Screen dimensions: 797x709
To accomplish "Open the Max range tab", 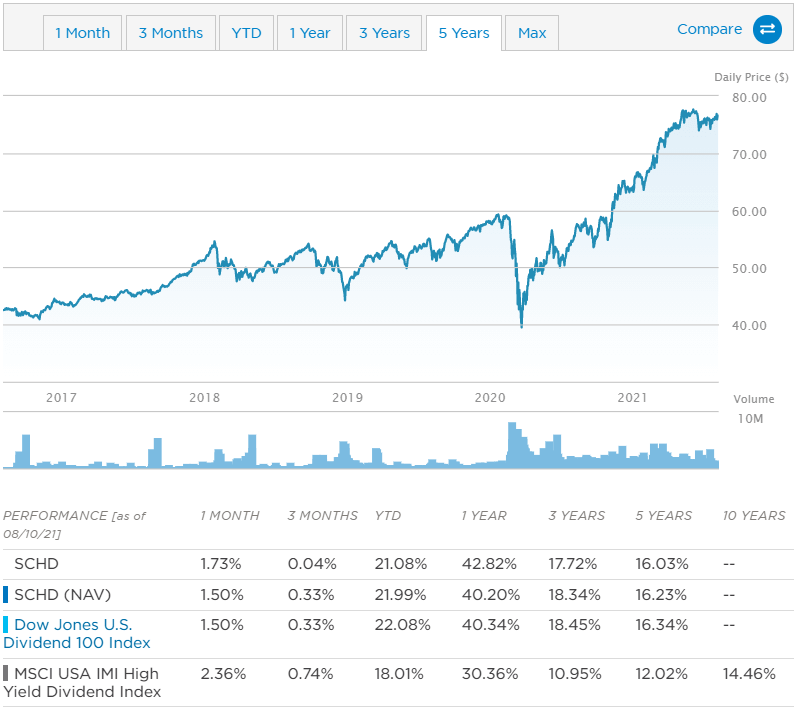I will 532,33.
